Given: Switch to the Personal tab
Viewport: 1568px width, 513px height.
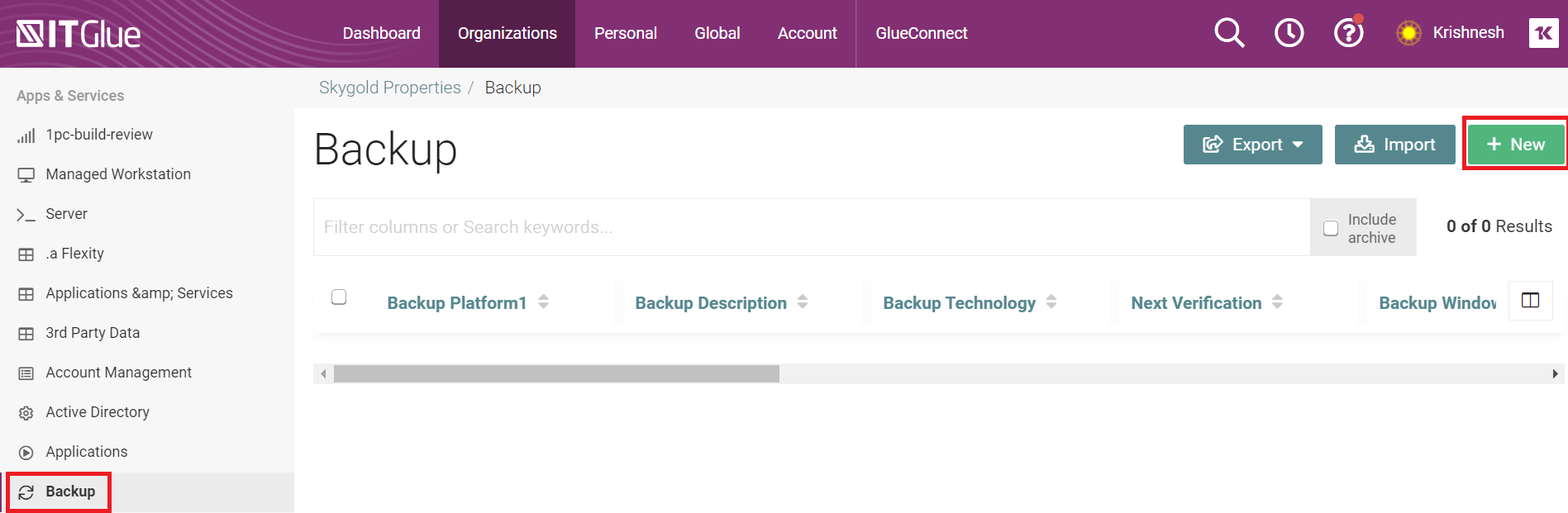Looking at the screenshot, I should pyautogui.click(x=626, y=33).
